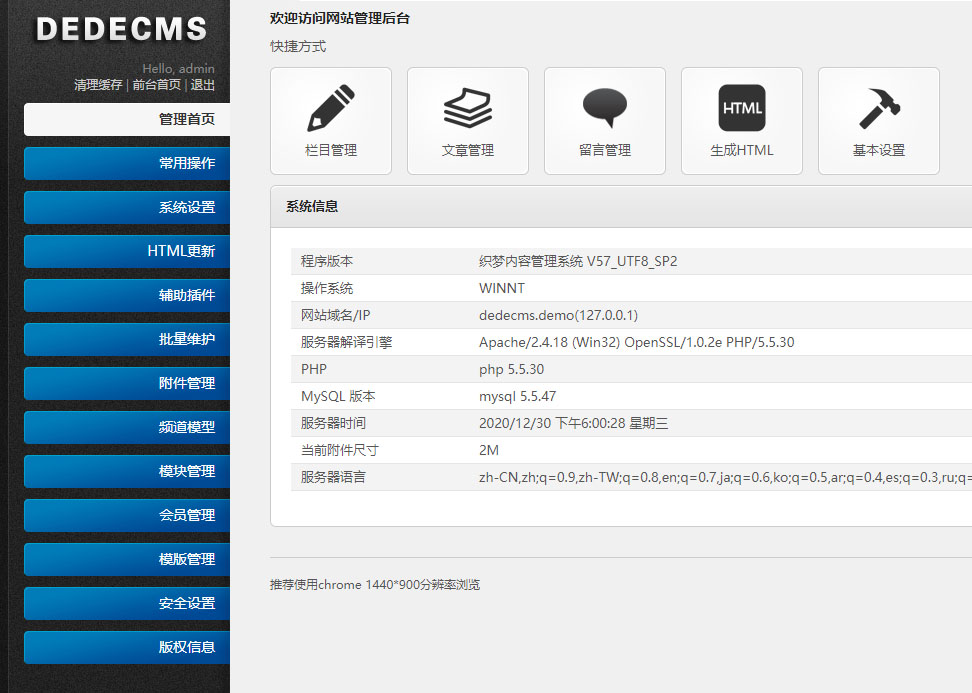Click the 服务器时间 row label
This screenshot has height=693, width=972.
[334, 423]
